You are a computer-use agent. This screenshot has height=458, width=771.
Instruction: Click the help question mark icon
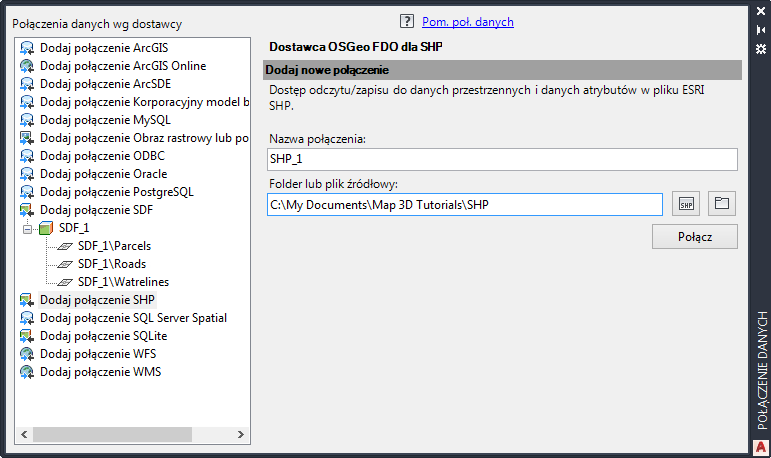coord(407,20)
